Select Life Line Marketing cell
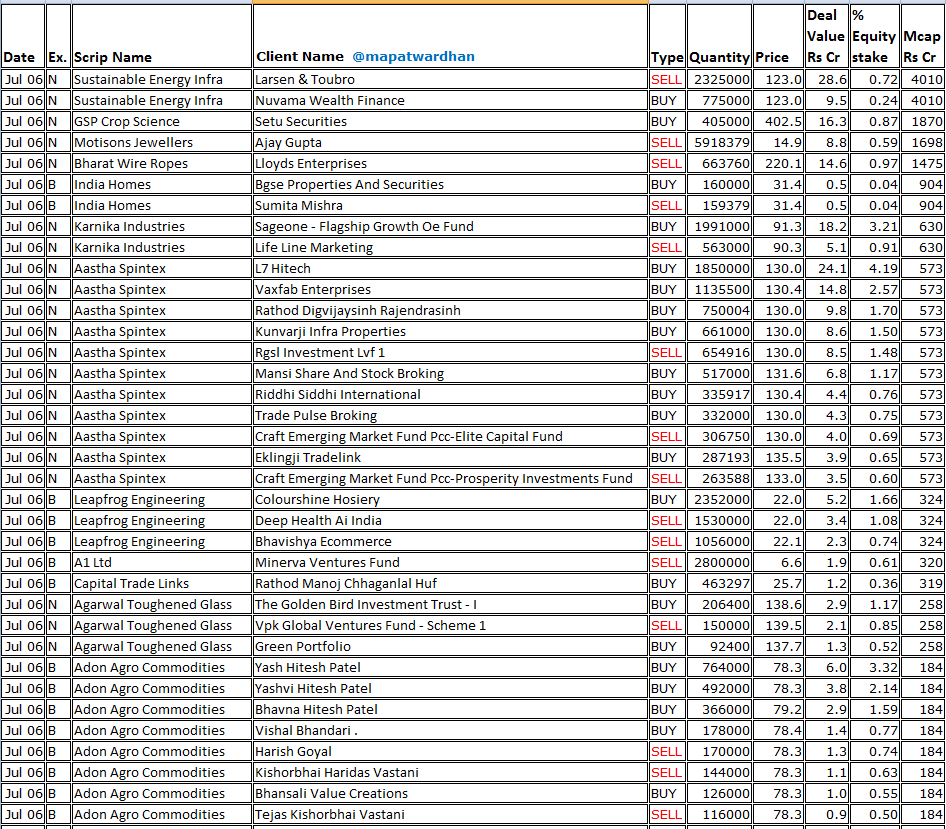The height and width of the screenshot is (829, 946). point(451,248)
